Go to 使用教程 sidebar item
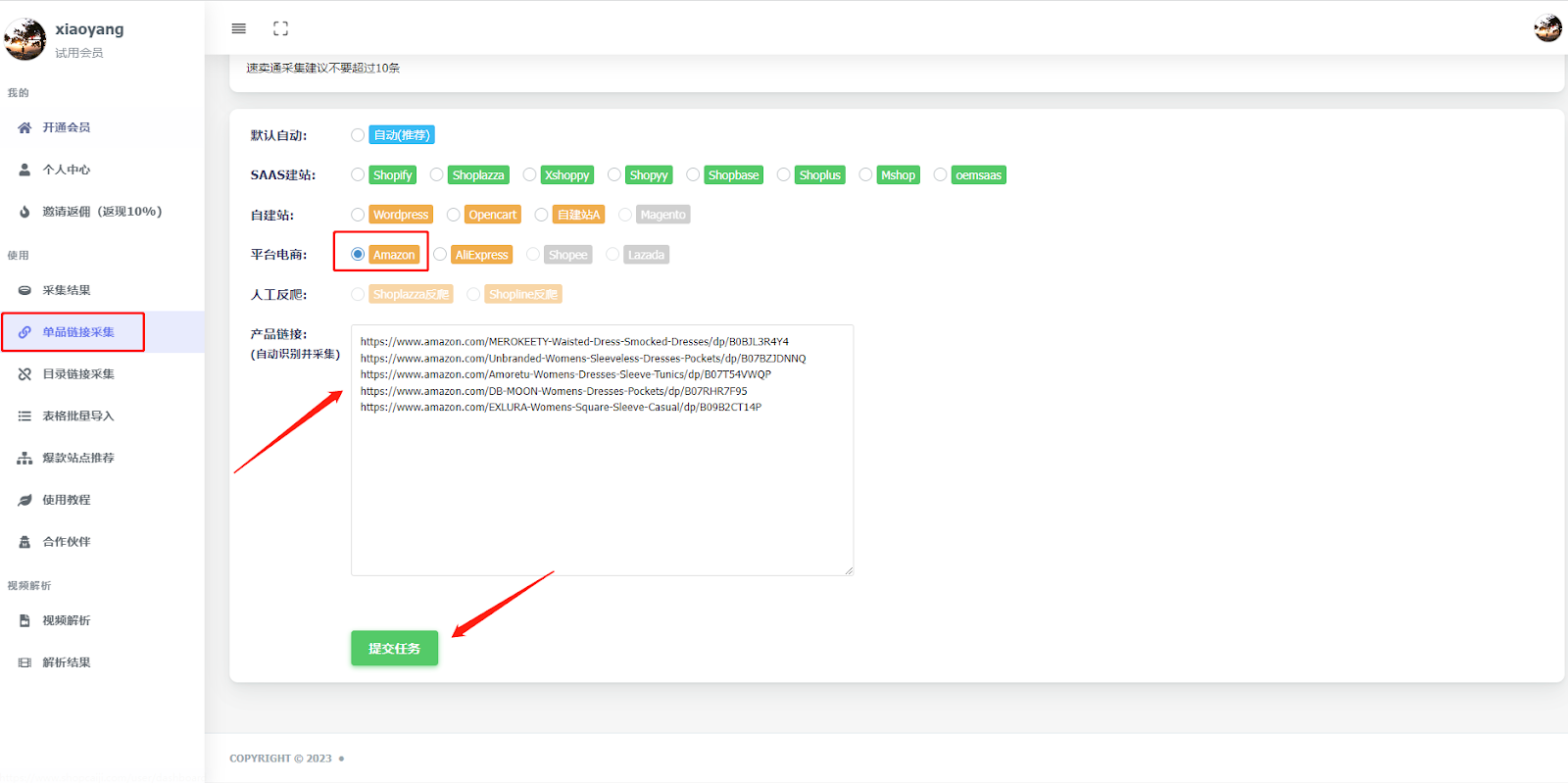 point(66,500)
